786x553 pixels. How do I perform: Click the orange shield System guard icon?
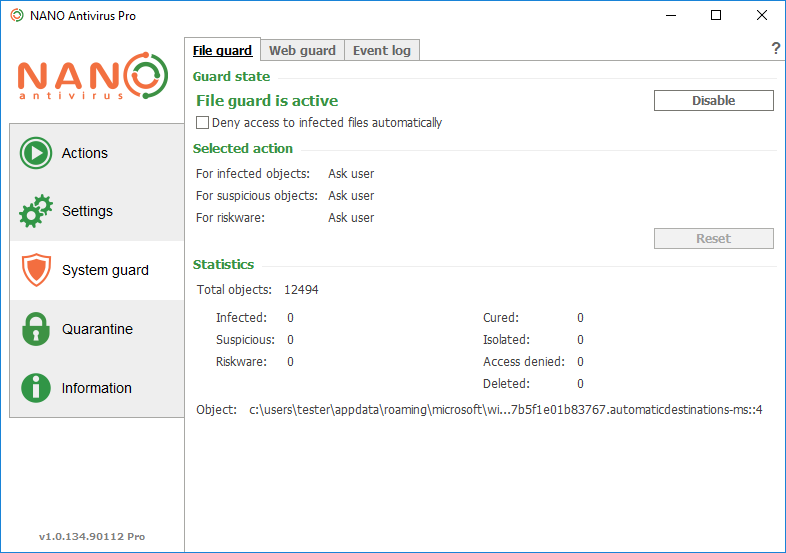(x=36, y=270)
